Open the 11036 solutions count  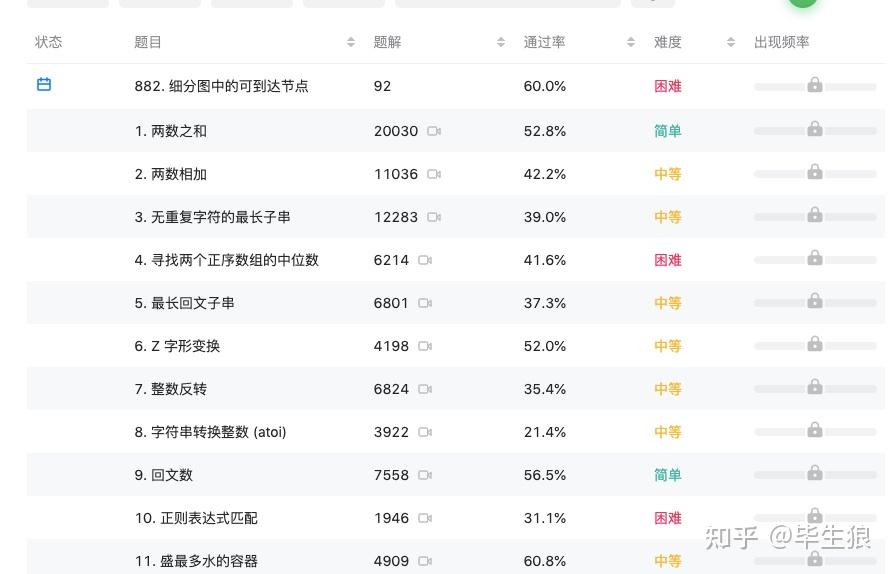tap(396, 174)
